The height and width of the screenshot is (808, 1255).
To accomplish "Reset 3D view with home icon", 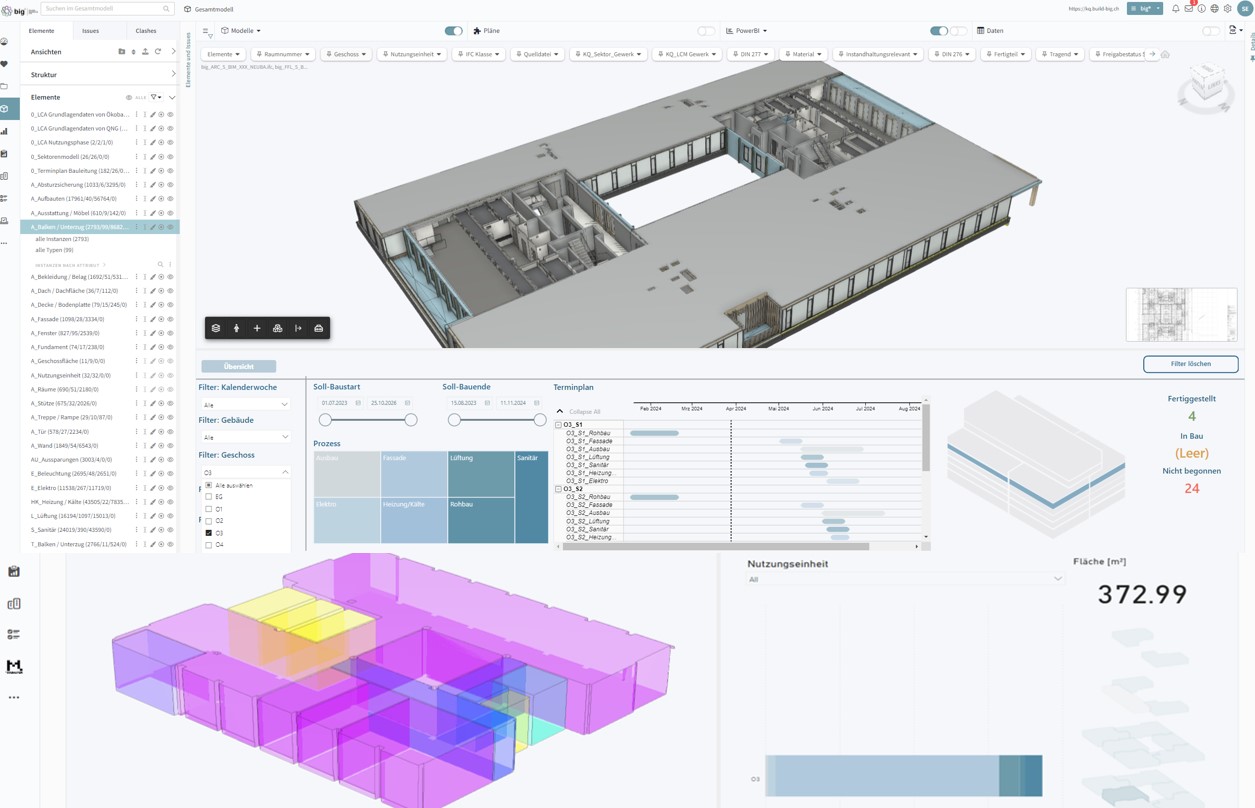I will click(1165, 54).
